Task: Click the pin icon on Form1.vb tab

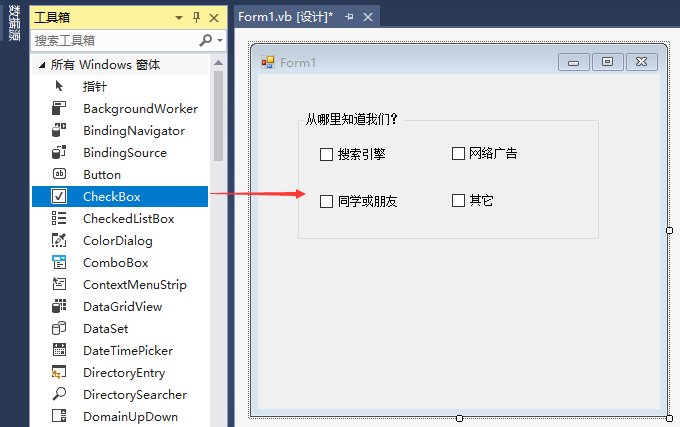Action: pyautogui.click(x=349, y=17)
